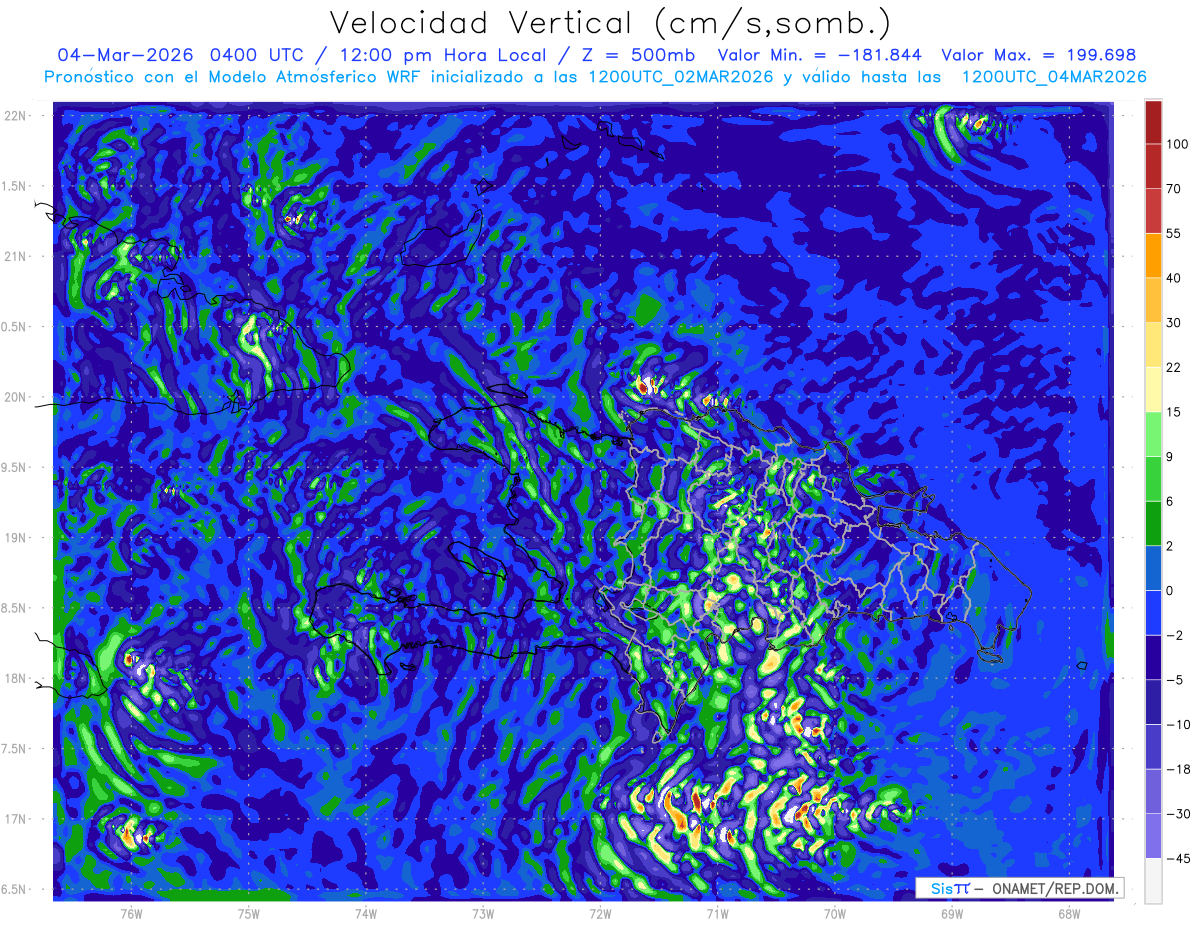Click the "73W" longitude label
This screenshot has width=1200, height=927.
(x=483, y=913)
